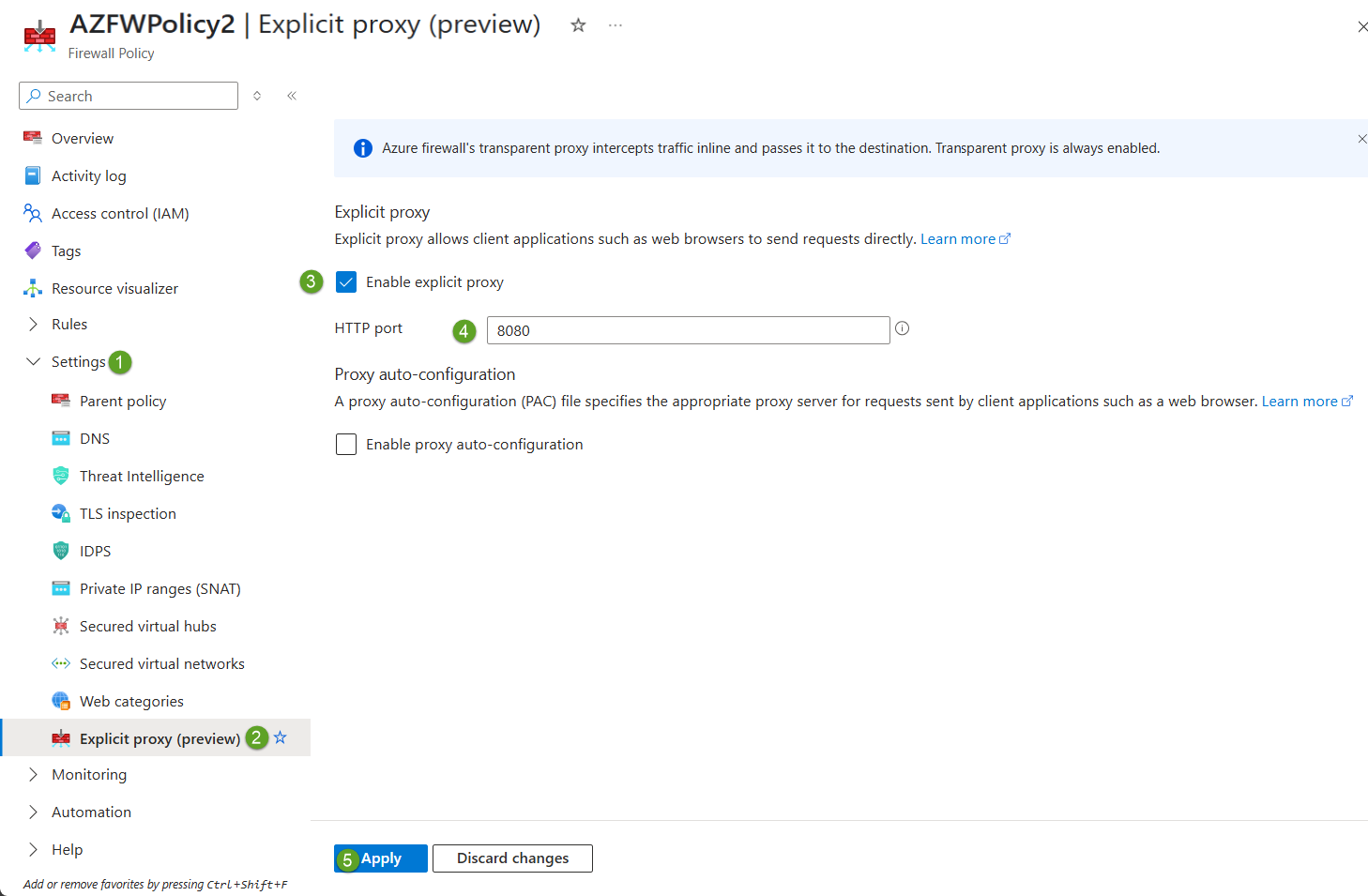The image size is (1368, 896).
Task: Expand the Monitoring section
Action: [33, 774]
